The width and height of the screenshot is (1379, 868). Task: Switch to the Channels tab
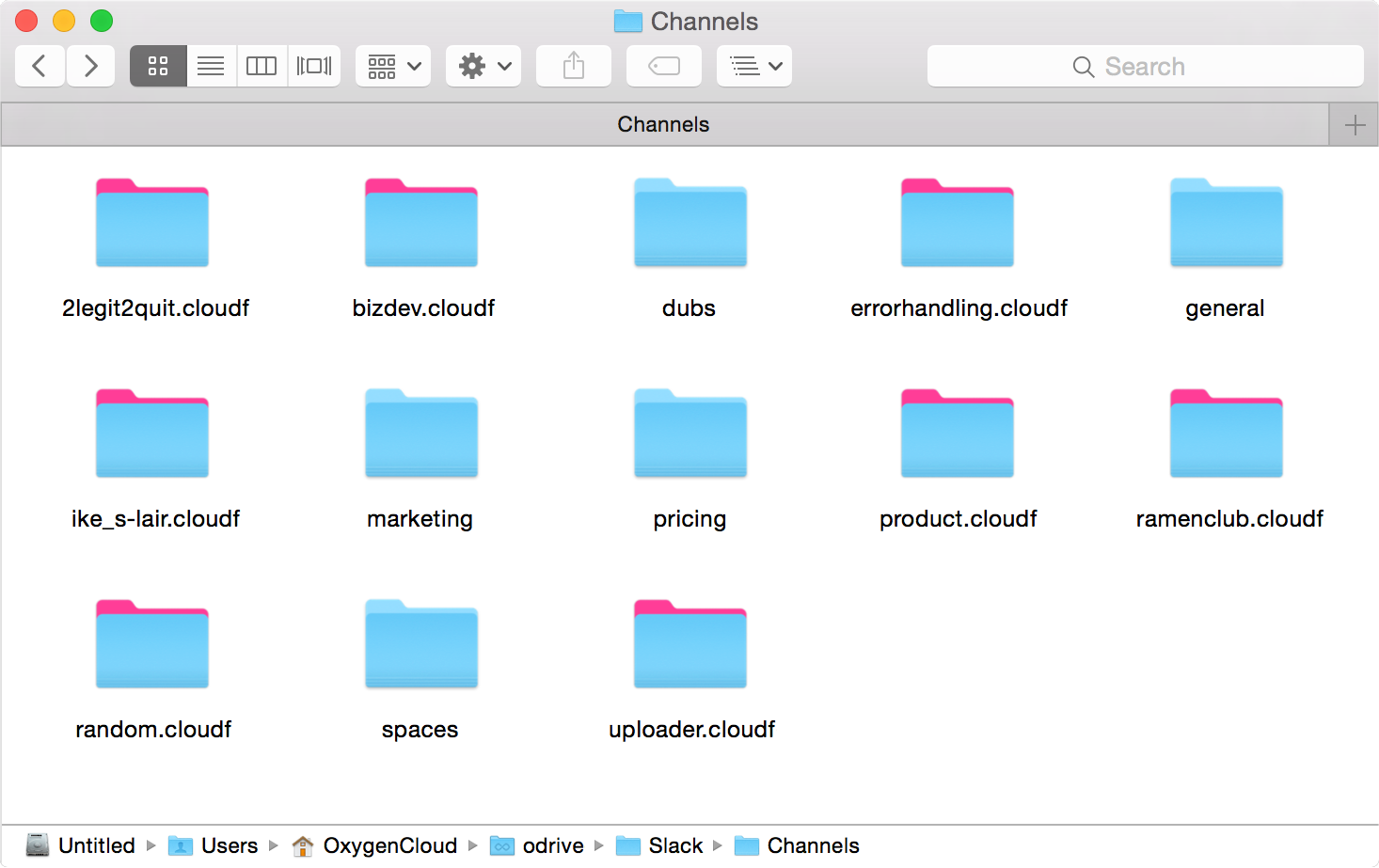[x=663, y=123]
